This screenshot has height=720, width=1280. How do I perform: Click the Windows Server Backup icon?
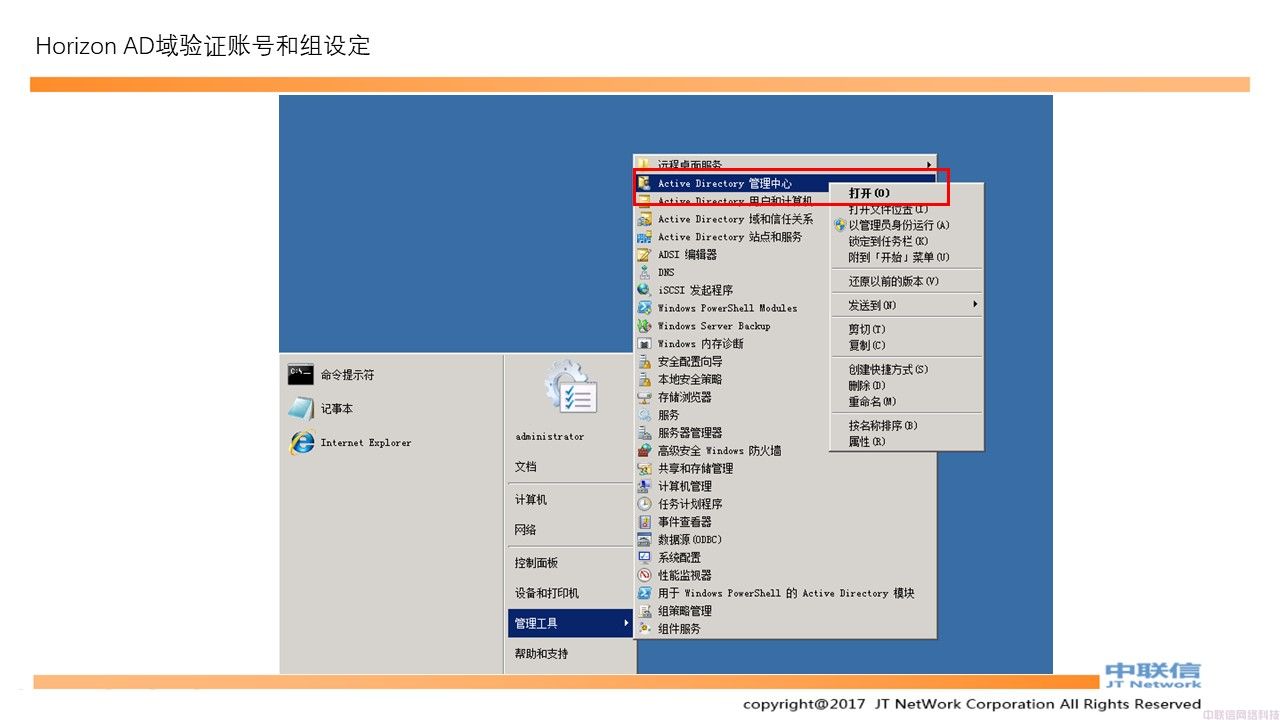645,326
